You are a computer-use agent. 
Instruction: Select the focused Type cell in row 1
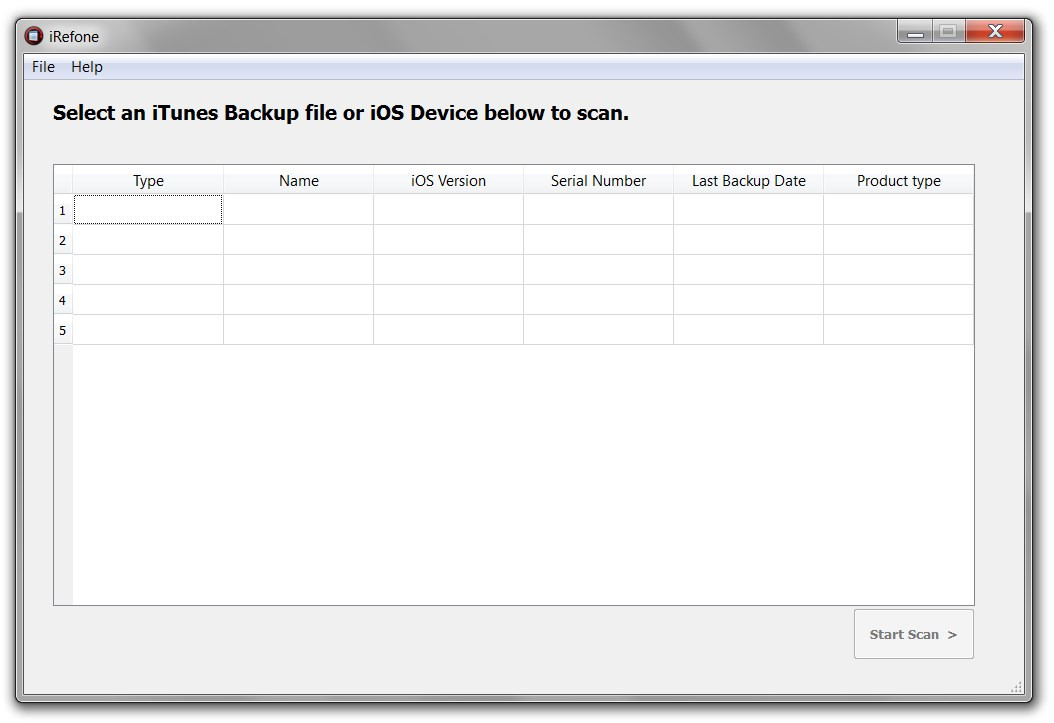(148, 210)
